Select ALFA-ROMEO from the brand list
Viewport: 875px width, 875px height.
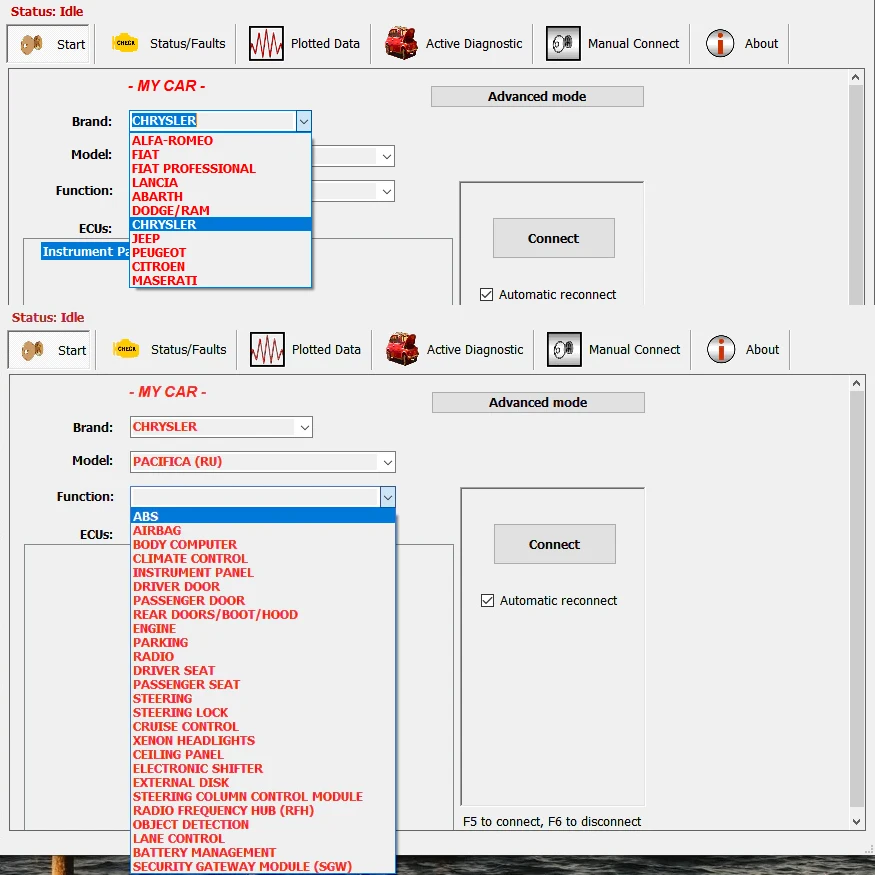point(220,141)
